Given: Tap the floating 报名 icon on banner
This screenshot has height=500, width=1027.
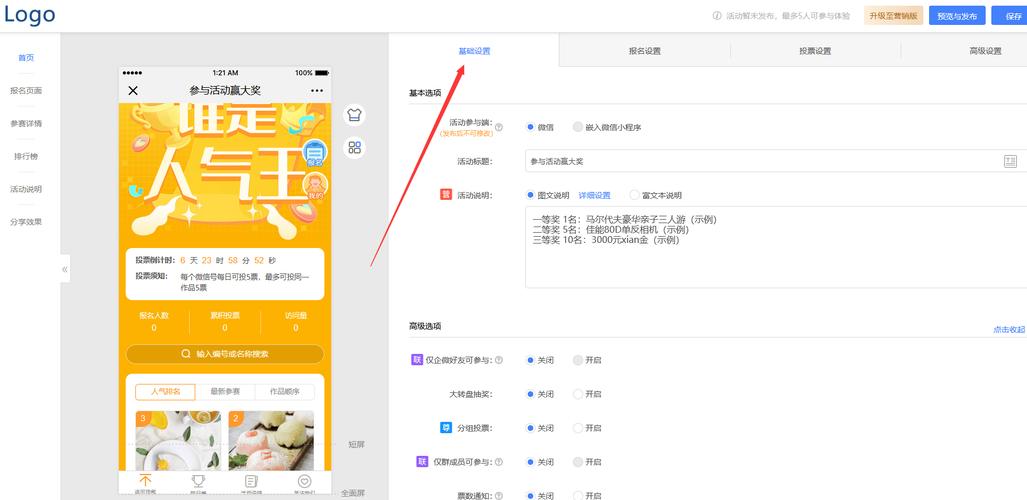Looking at the screenshot, I should [x=315, y=153].
